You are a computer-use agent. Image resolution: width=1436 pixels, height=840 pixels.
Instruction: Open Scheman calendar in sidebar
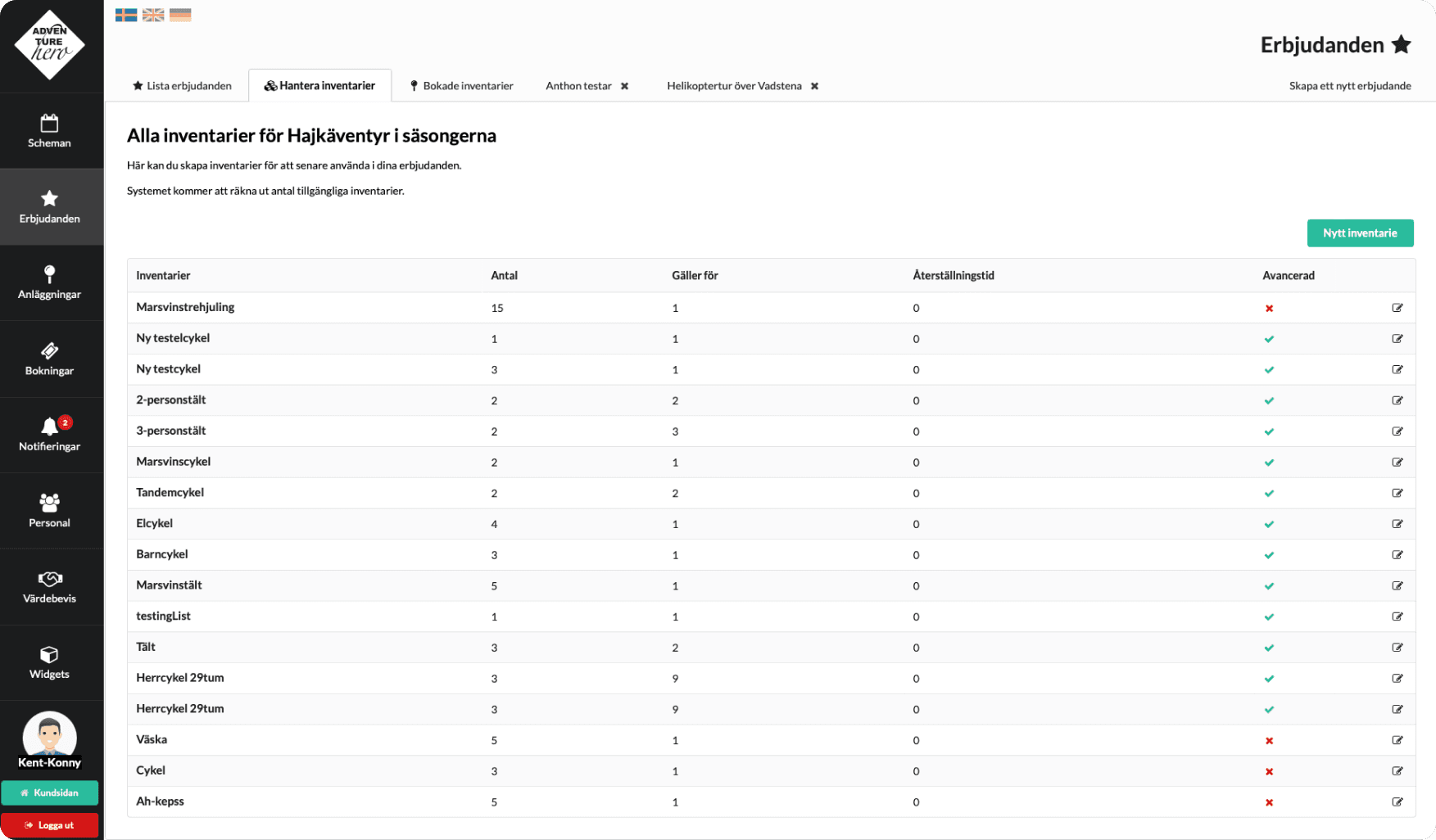49,131
